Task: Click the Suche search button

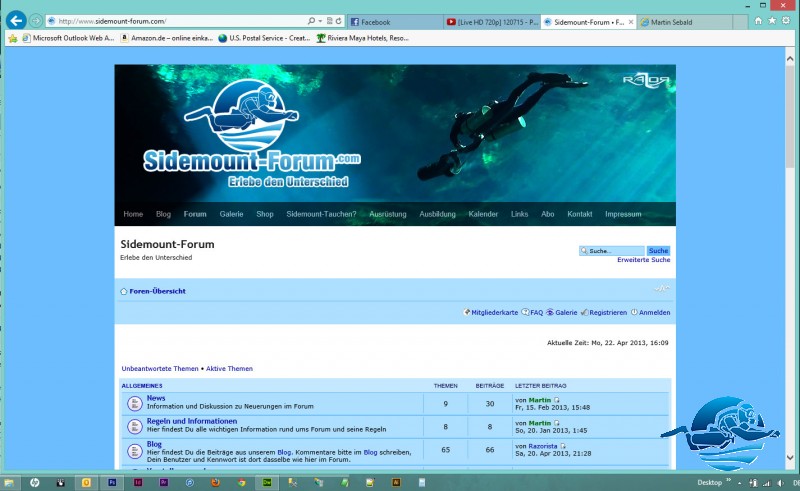Action: (x=658, y=251)
